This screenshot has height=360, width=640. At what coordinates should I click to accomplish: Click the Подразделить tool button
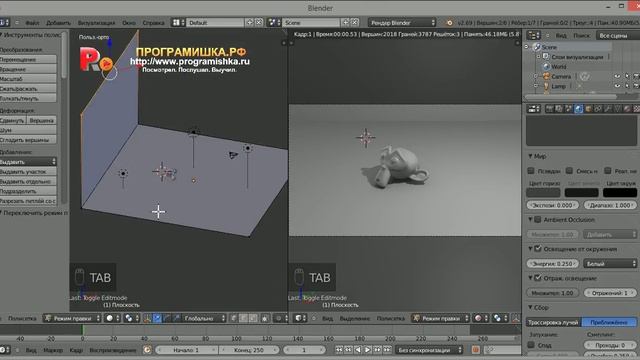coord(28,191)
